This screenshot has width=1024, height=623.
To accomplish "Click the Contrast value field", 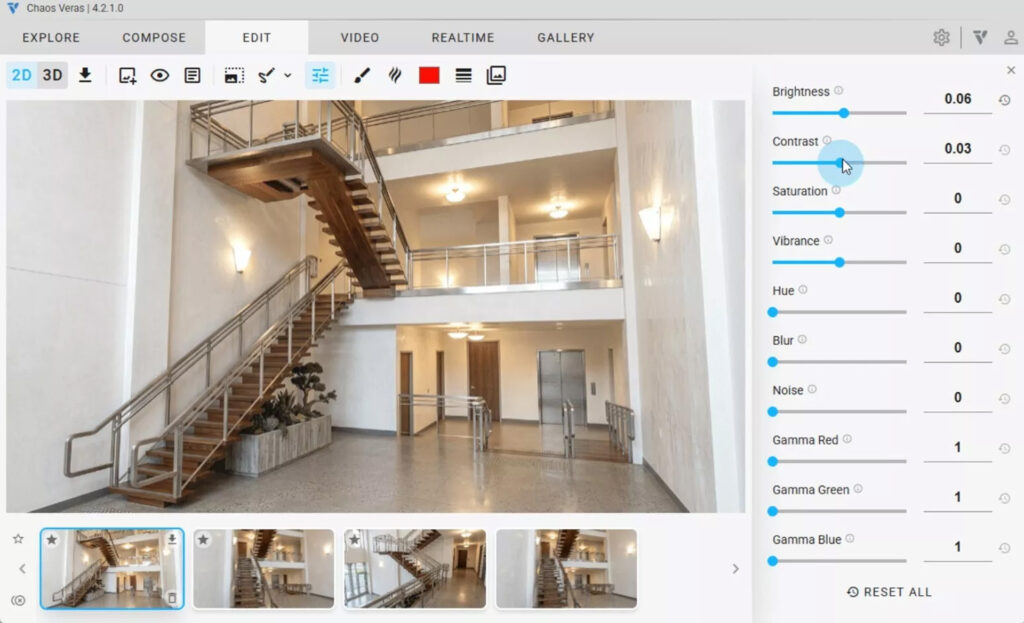I will (957, 148).
